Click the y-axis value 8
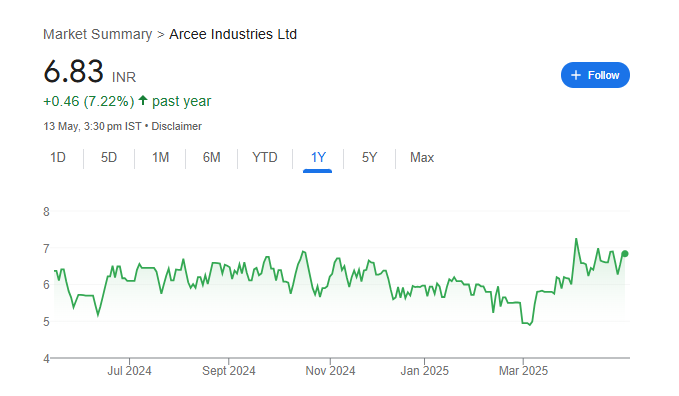 46,212
